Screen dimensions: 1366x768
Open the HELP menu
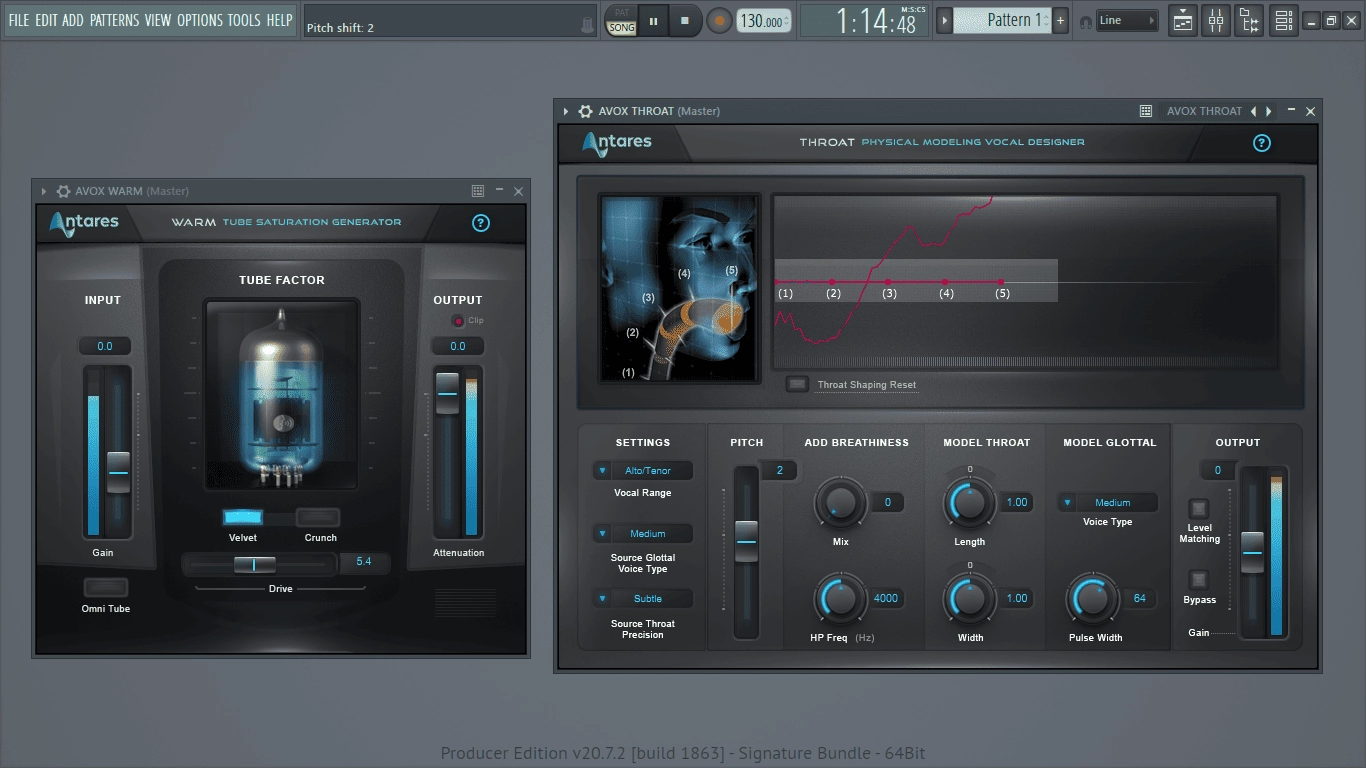279,20
